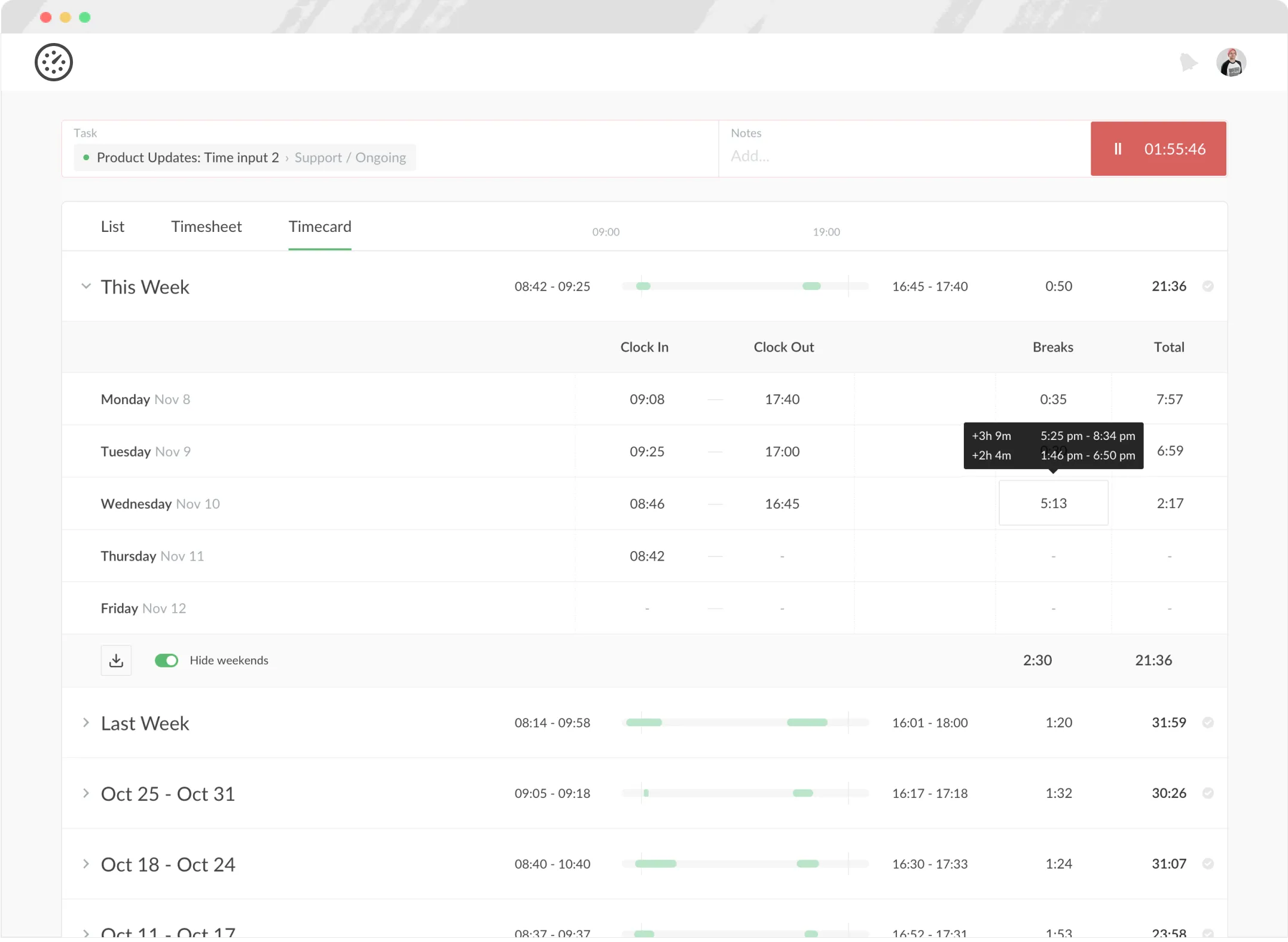The image size is (1288, 942).
Task: Open task Product Updates: Time input 2
Action: pyautogui.click(x=188, y=157)
